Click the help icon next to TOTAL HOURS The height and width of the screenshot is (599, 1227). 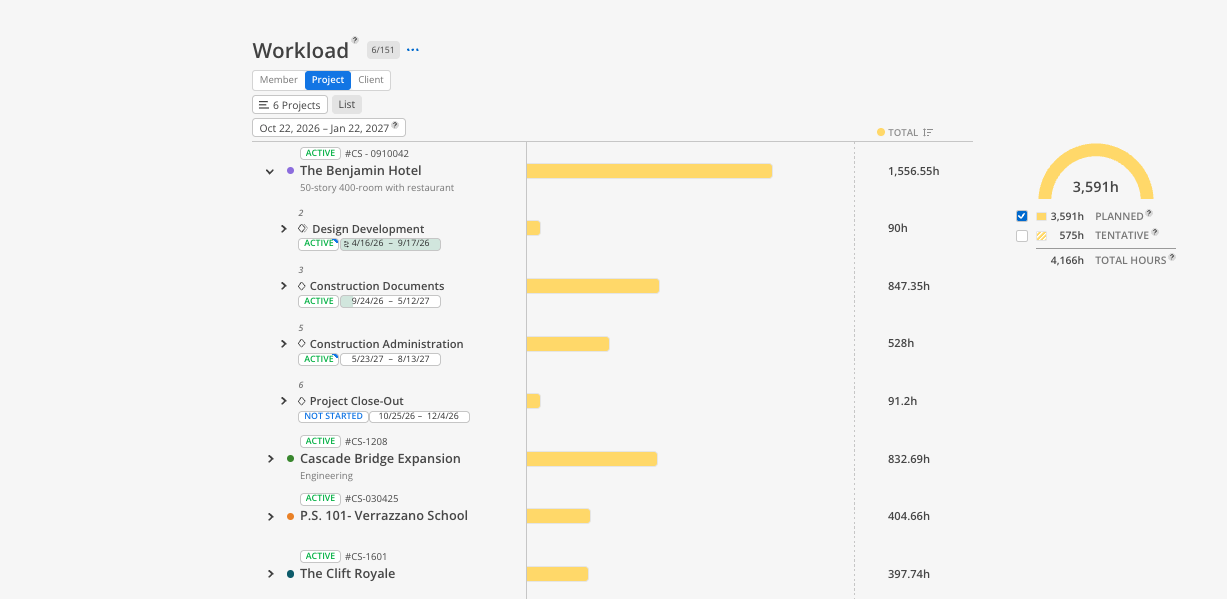point(1172,257)
